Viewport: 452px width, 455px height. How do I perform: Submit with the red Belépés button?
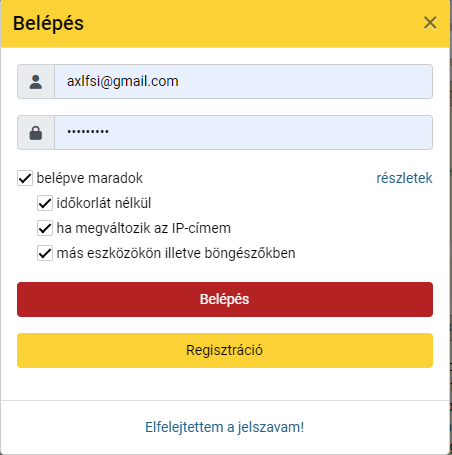coord(225,299)
